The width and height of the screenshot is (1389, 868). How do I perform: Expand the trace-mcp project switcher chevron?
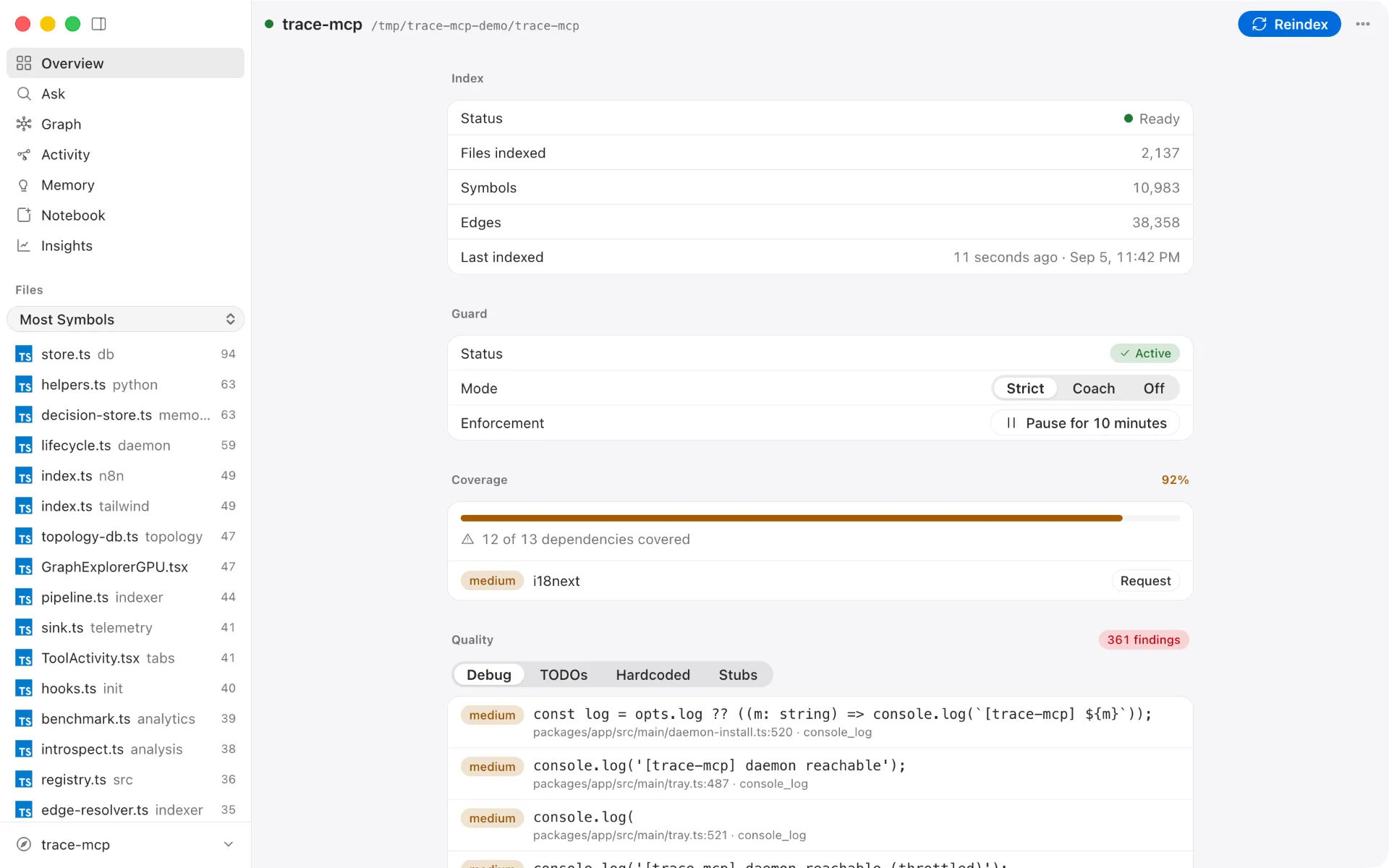[229, 844]
